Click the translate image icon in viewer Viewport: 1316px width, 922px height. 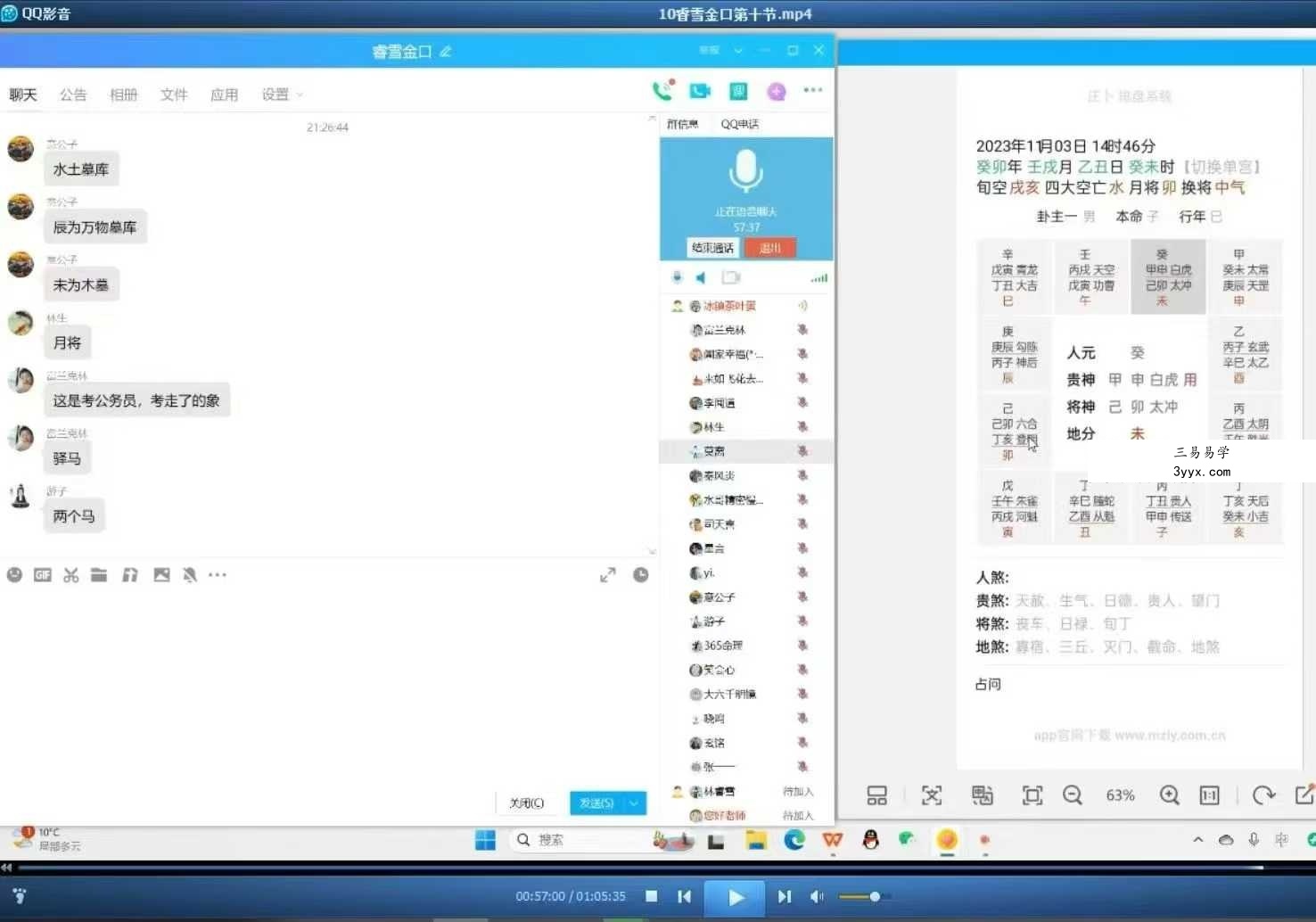pos(983,795)
